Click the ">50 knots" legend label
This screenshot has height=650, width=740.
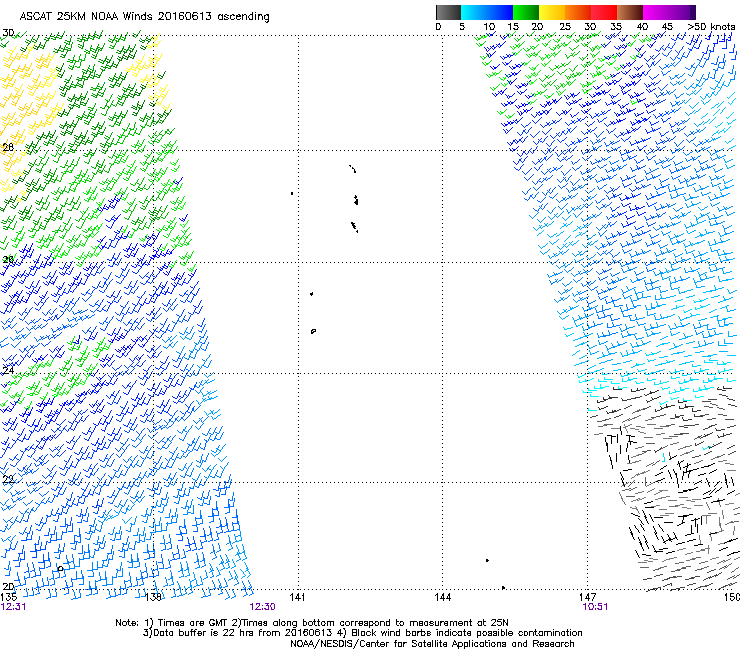tap(711, 27)
